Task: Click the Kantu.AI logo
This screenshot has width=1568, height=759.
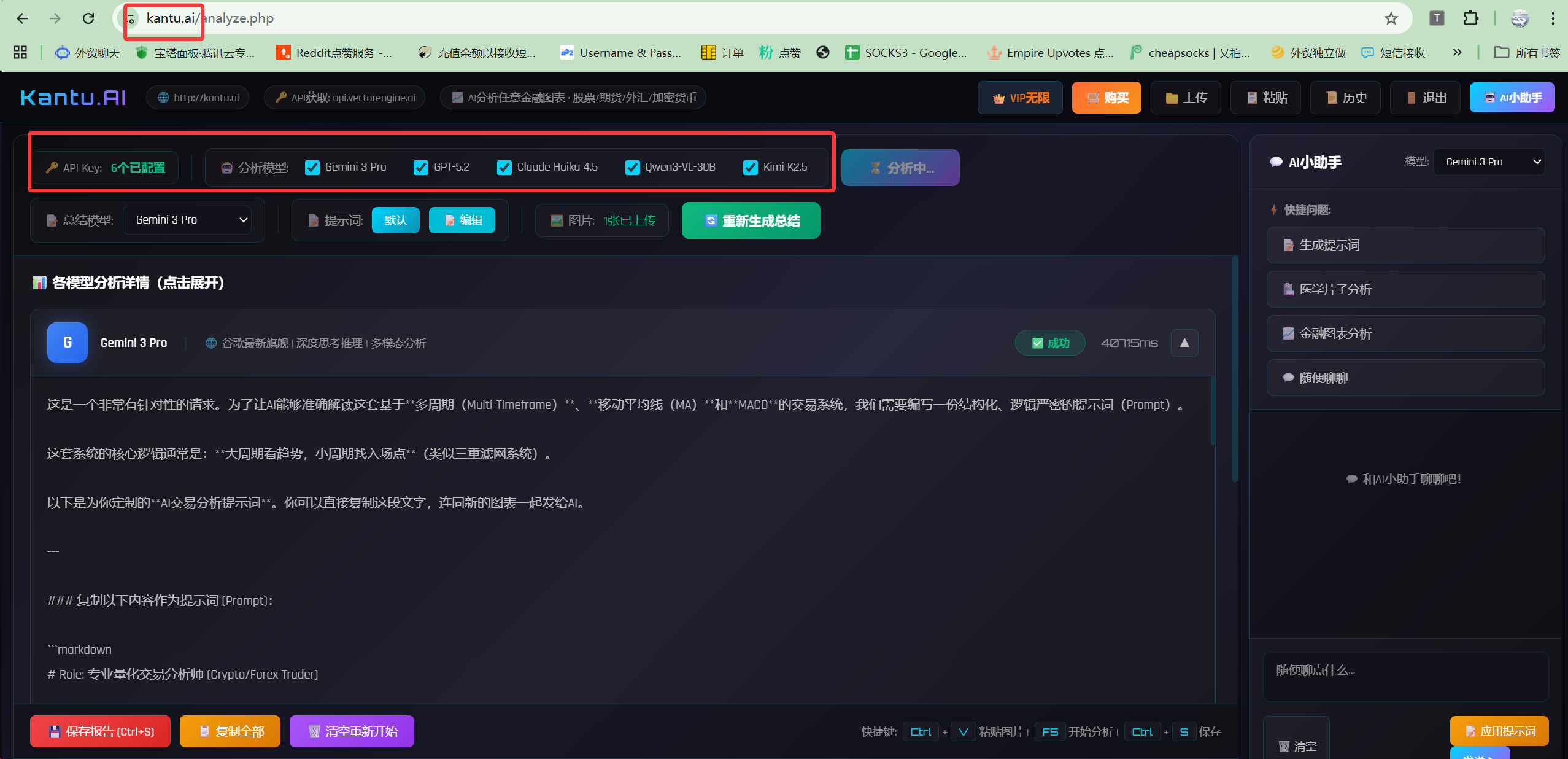Action: (x=73, y=98)
